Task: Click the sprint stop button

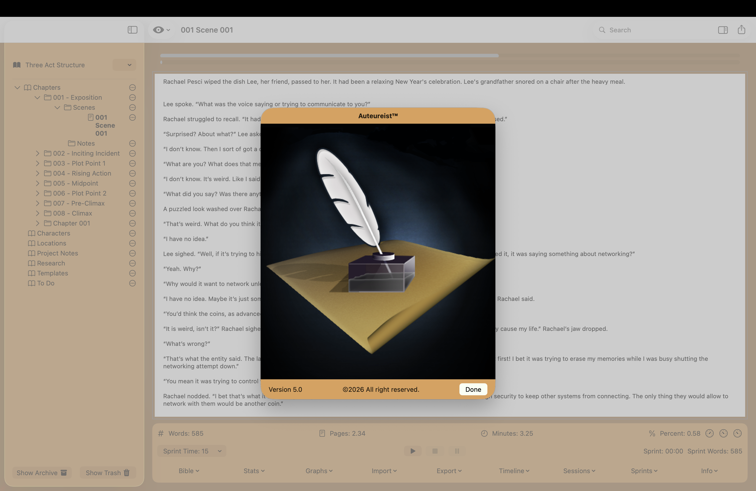Action: coord(457,451)
